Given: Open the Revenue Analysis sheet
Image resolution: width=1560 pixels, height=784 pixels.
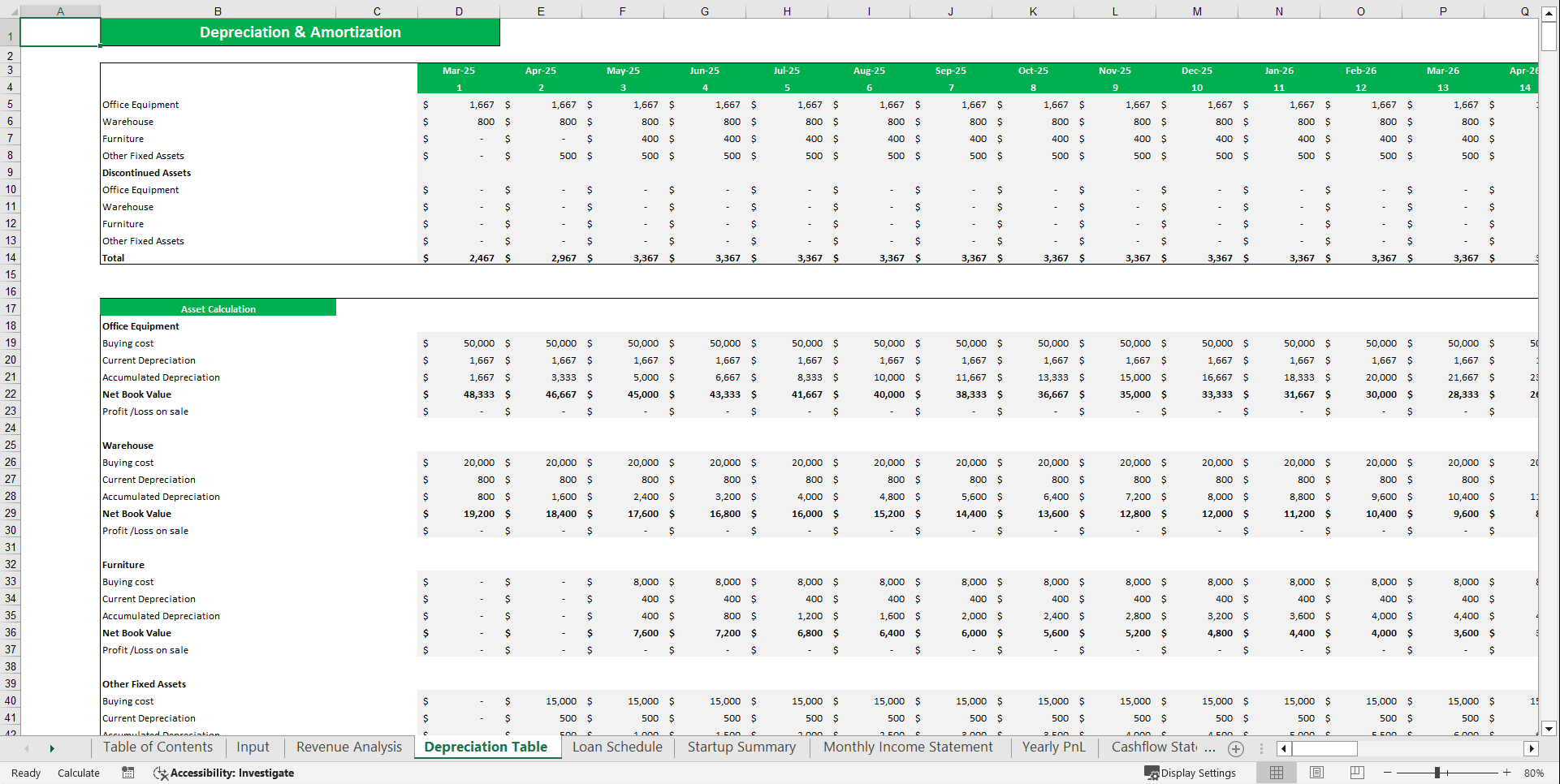Looking at the screenshot, I should click(348, 747).
